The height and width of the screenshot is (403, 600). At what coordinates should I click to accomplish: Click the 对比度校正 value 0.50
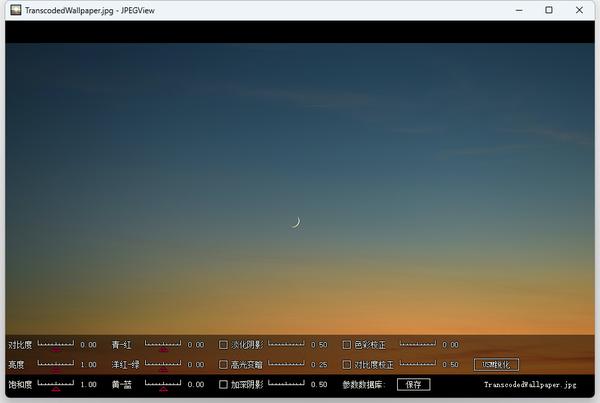[450, 364]
